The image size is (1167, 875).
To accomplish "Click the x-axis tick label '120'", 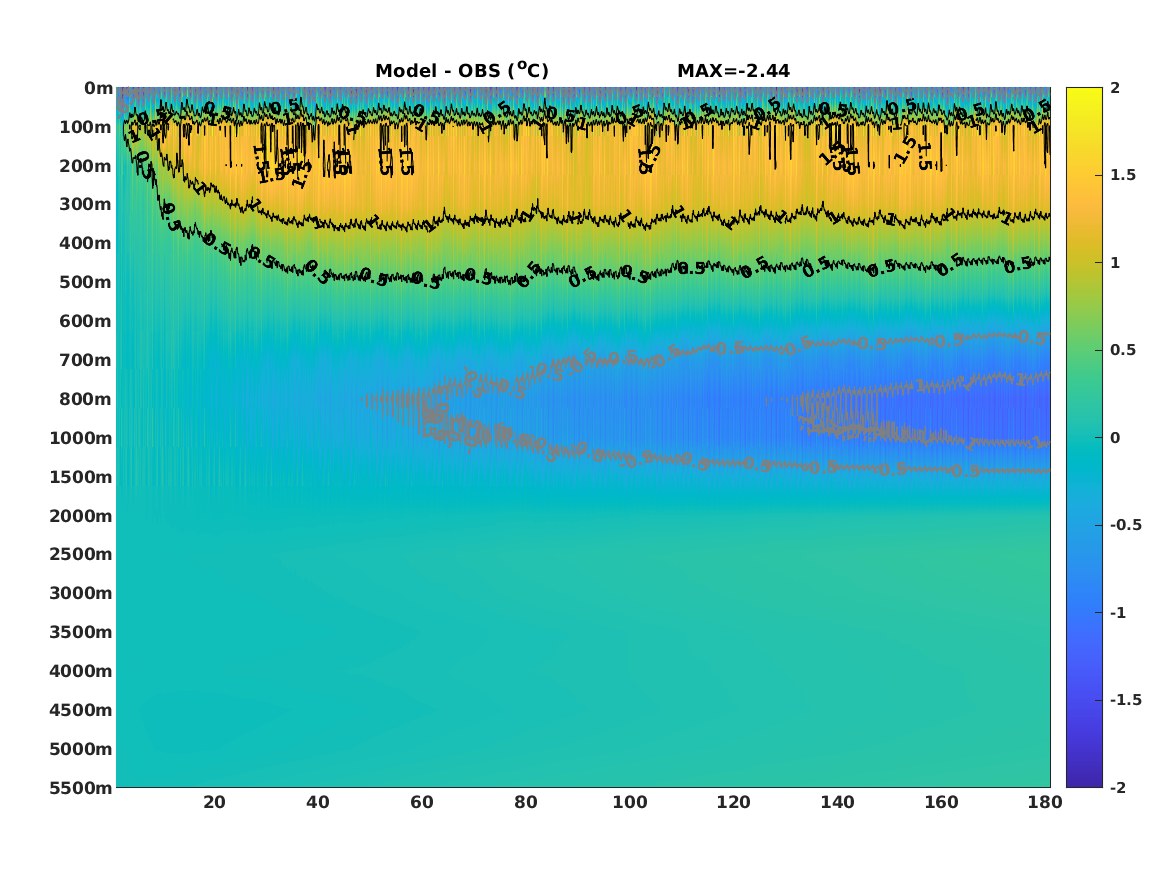I will tap(734, 802).
